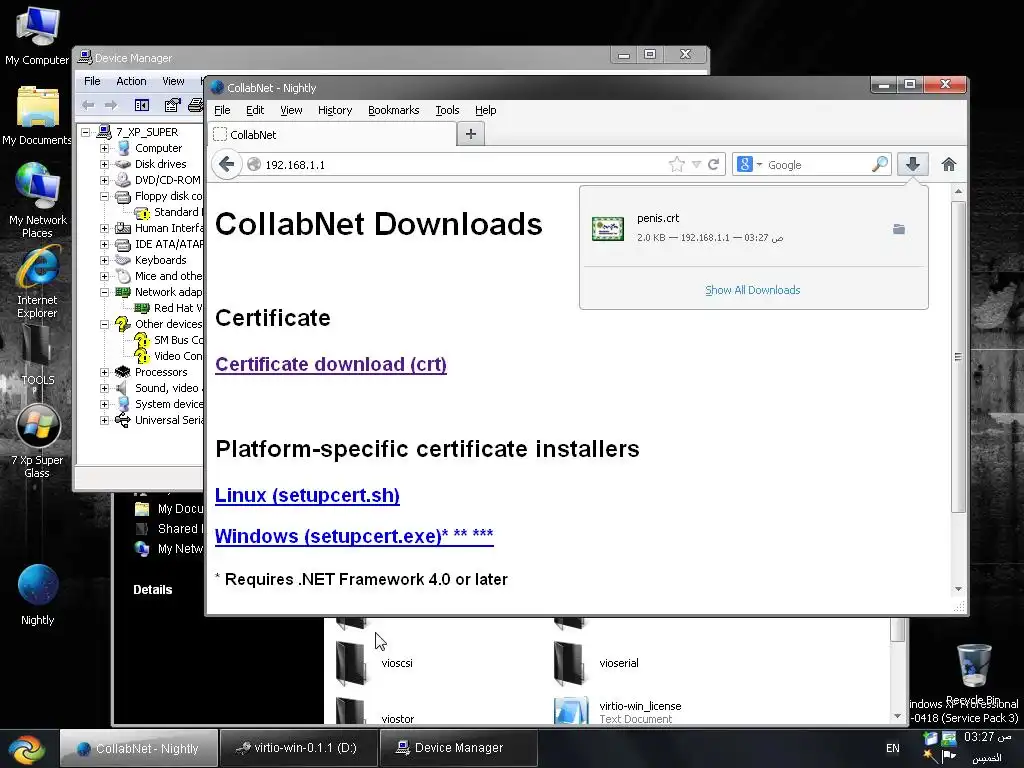Click the Start orb button

point(26,748)
